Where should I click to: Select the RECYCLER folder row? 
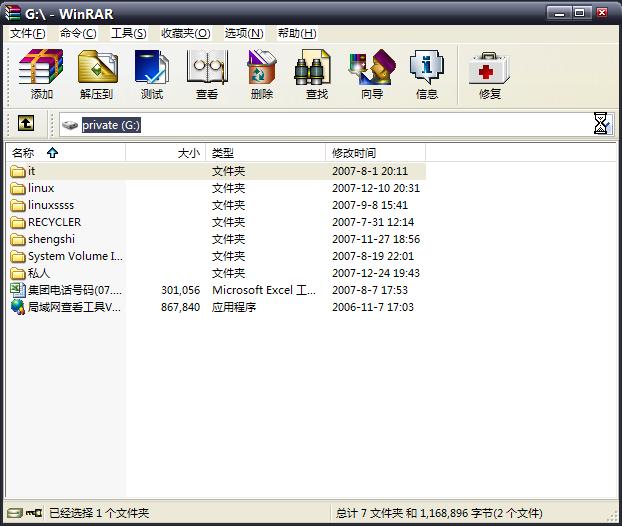[217, 222]
